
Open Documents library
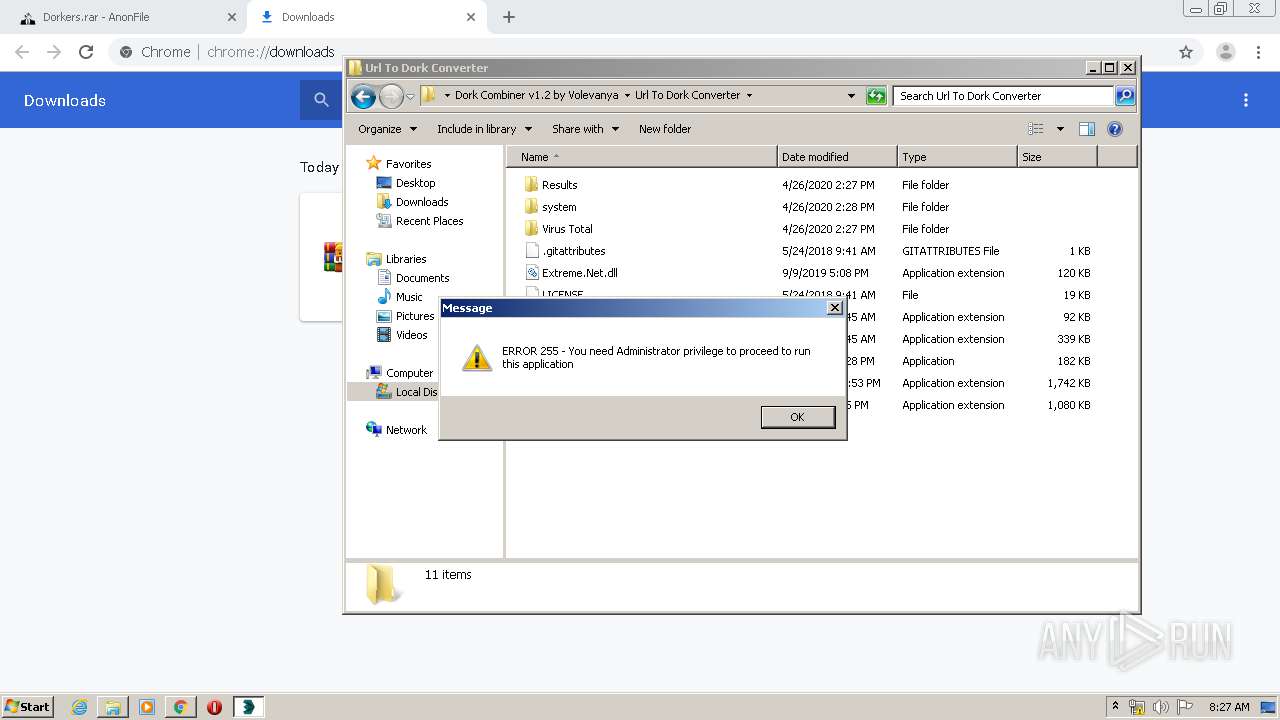(413, 278)
